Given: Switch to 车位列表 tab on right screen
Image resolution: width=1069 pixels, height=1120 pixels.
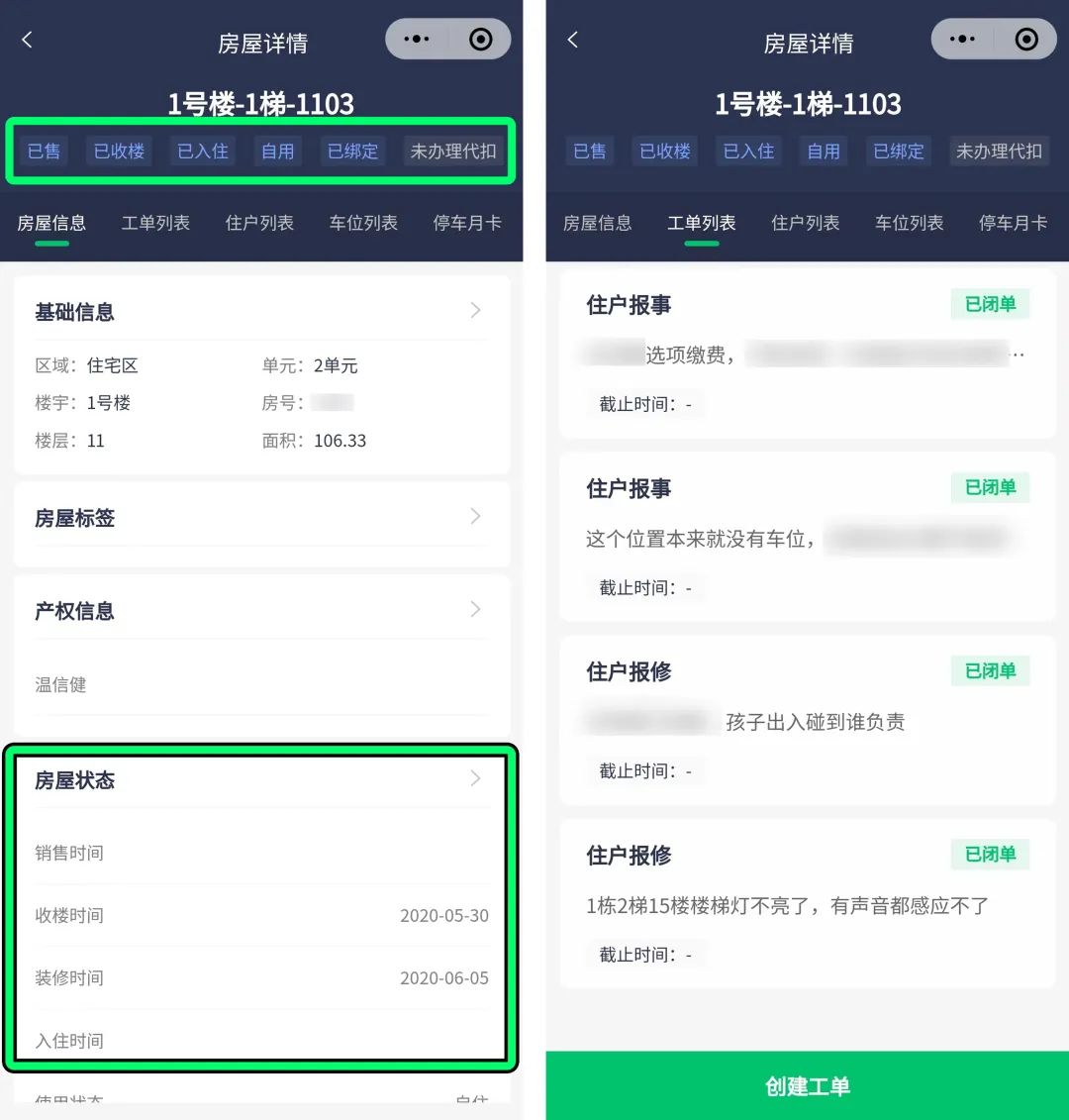Looking at the screenshot, I should (909, 223).
